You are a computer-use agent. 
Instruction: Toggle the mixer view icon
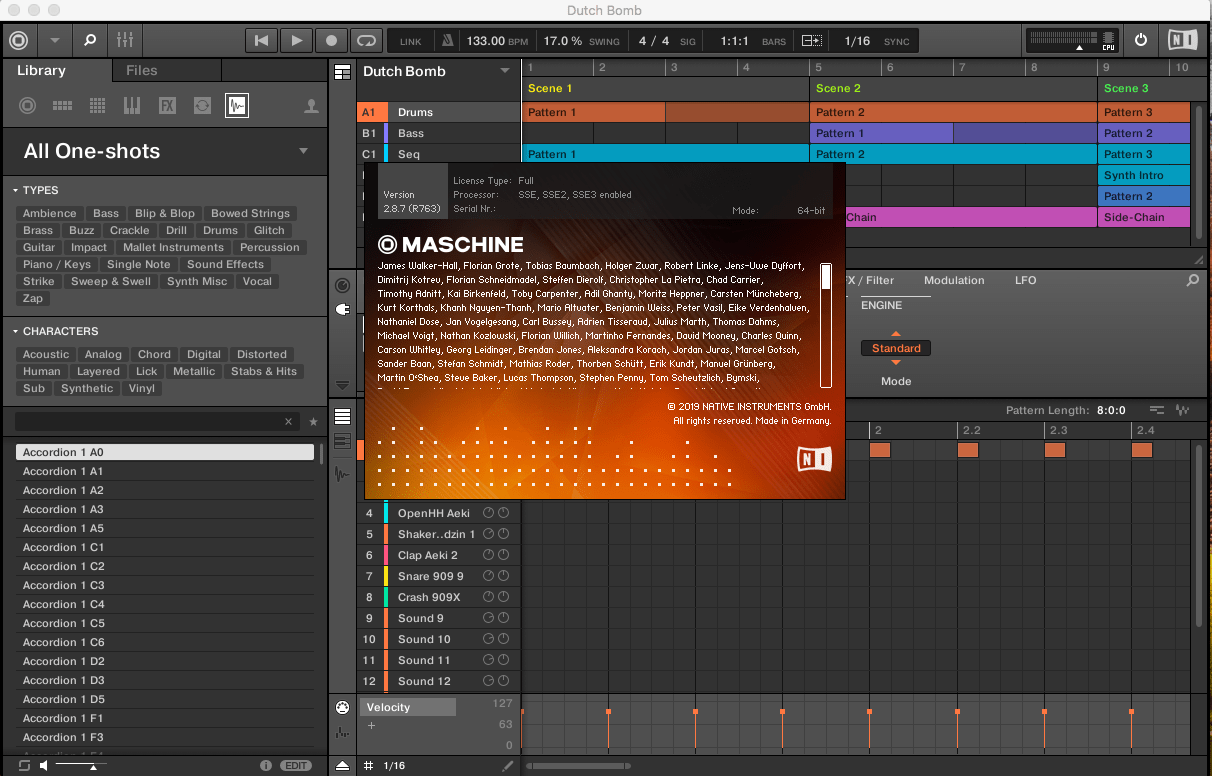pyautogui.click(x=125, y=41)
